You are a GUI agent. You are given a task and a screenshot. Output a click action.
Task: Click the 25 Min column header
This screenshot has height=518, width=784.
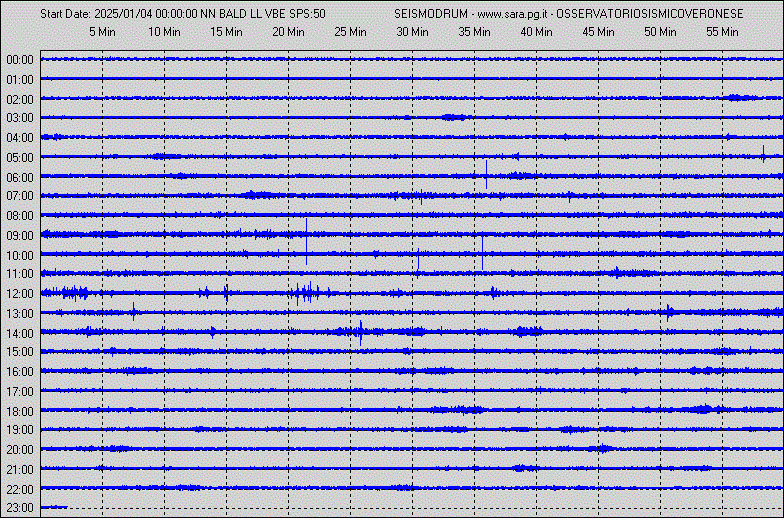pyautogui.click(x=350, y=32)
